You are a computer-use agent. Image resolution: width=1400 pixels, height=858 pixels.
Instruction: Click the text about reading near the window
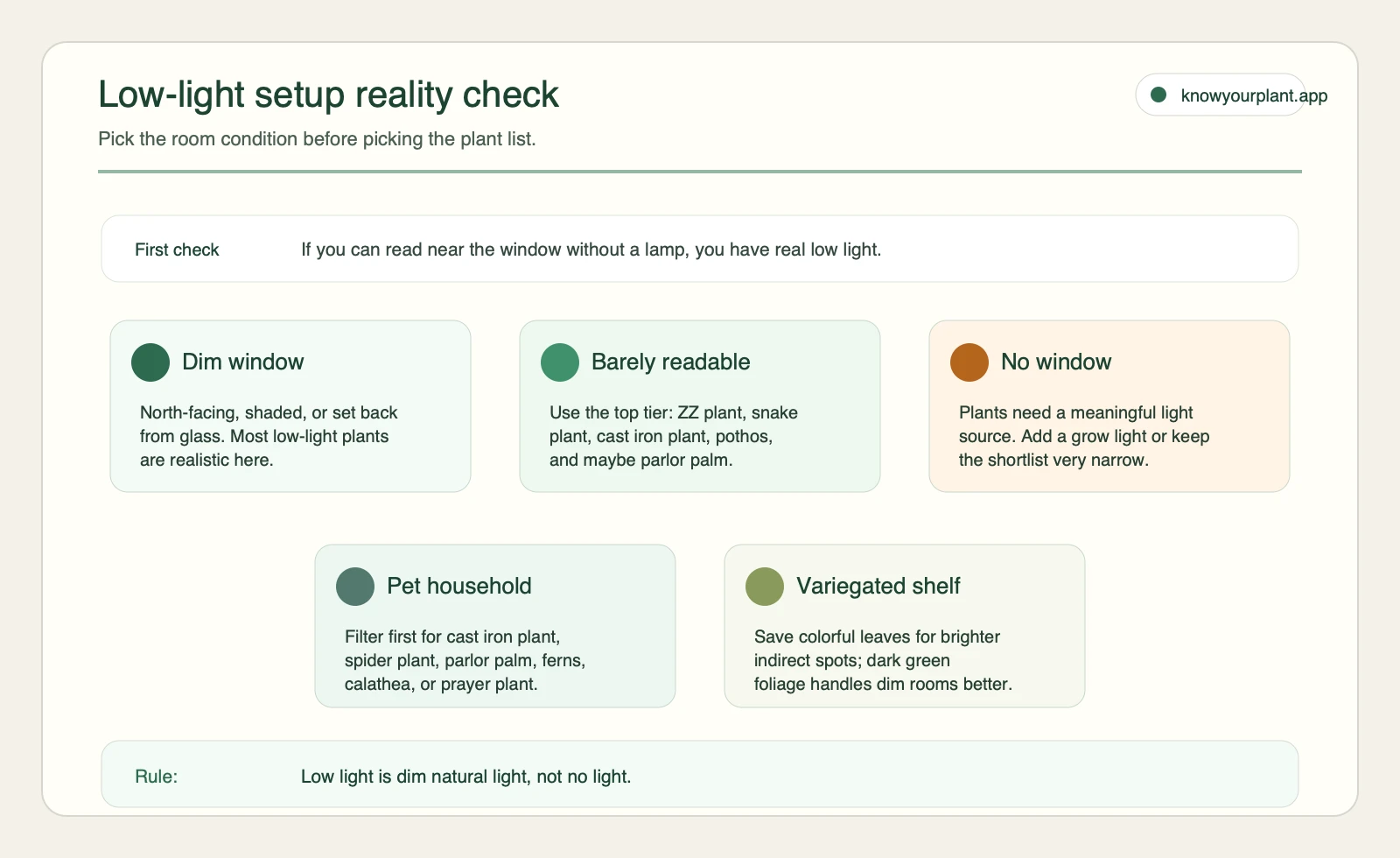(591, 250)
